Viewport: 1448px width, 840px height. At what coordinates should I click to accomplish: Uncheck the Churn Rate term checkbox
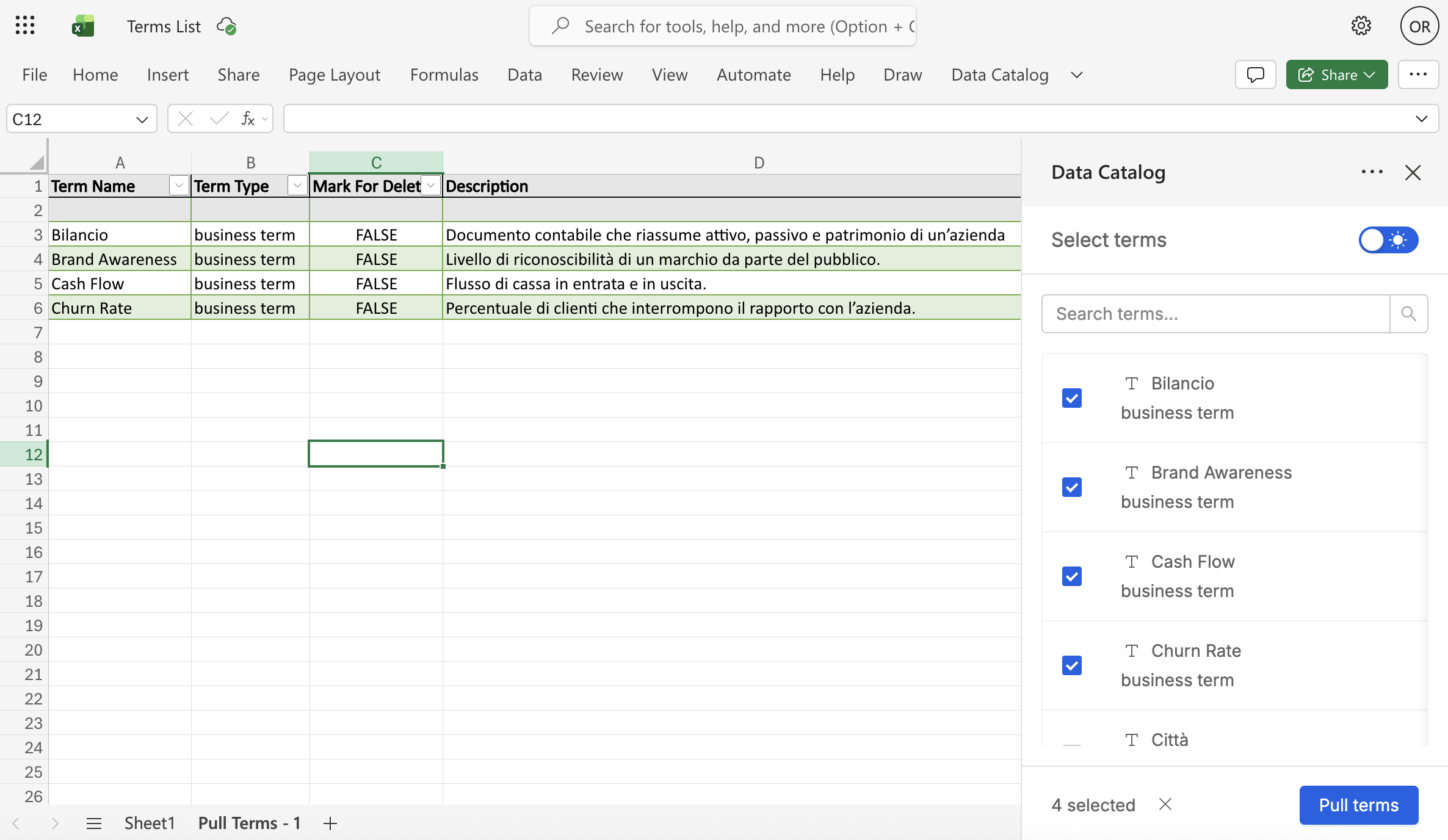pyautogui.click(x=1071, y=665)
